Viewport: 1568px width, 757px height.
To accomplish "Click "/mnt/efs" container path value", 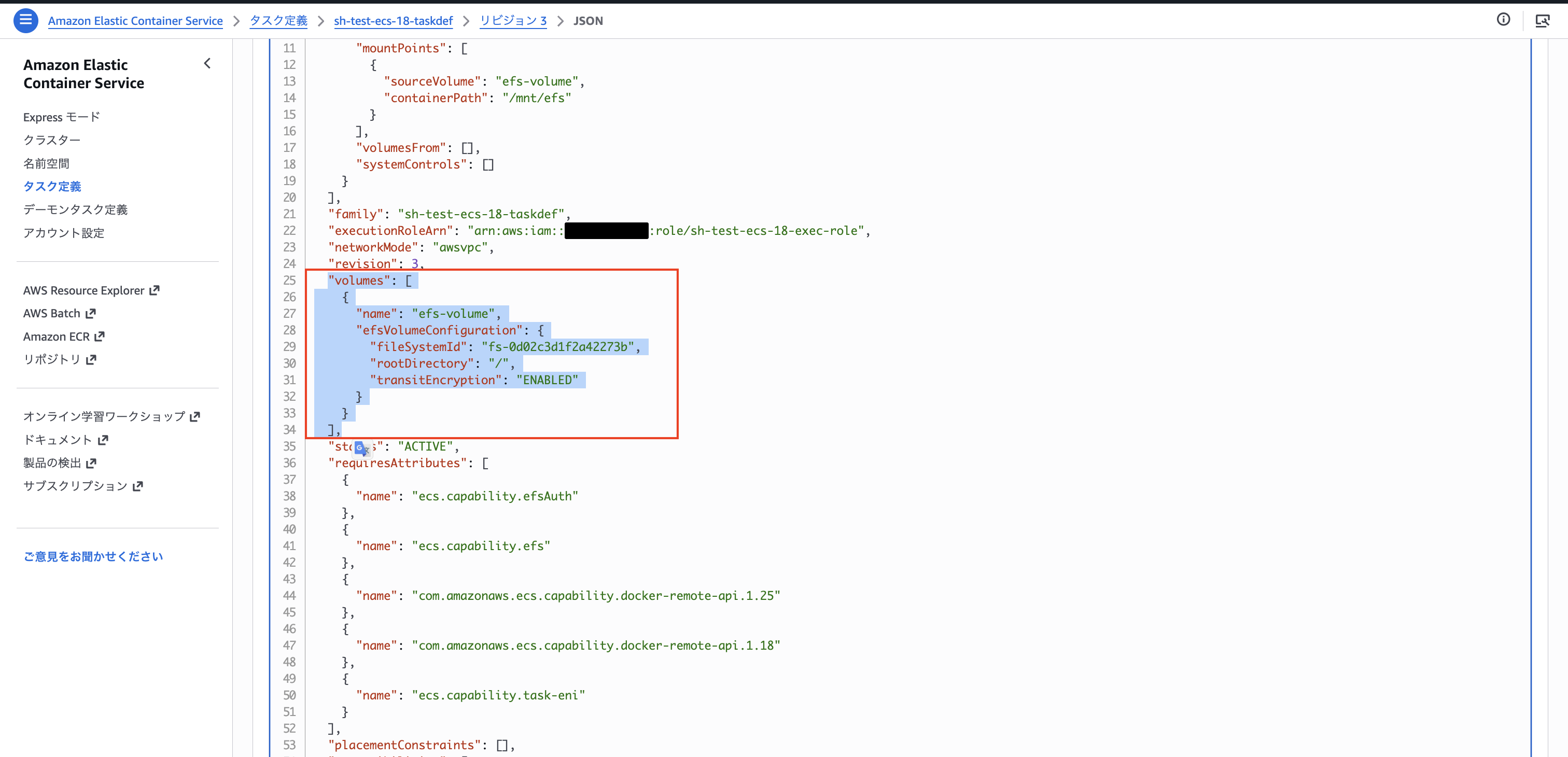I will click(x=537, y=98).
